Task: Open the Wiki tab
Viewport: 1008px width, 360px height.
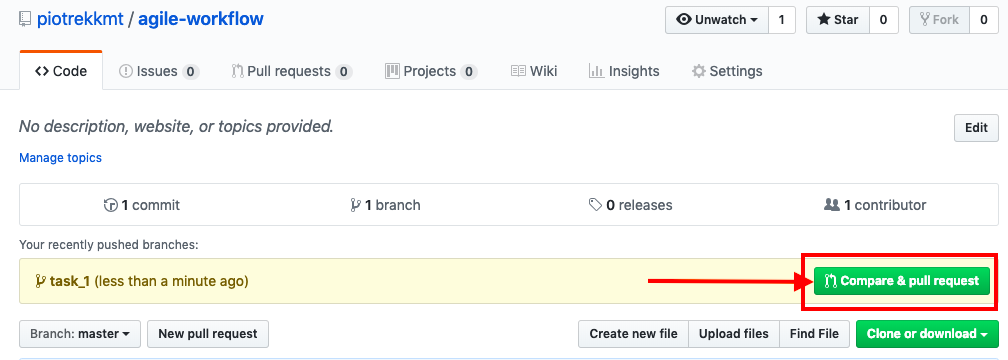Action: 534,71
